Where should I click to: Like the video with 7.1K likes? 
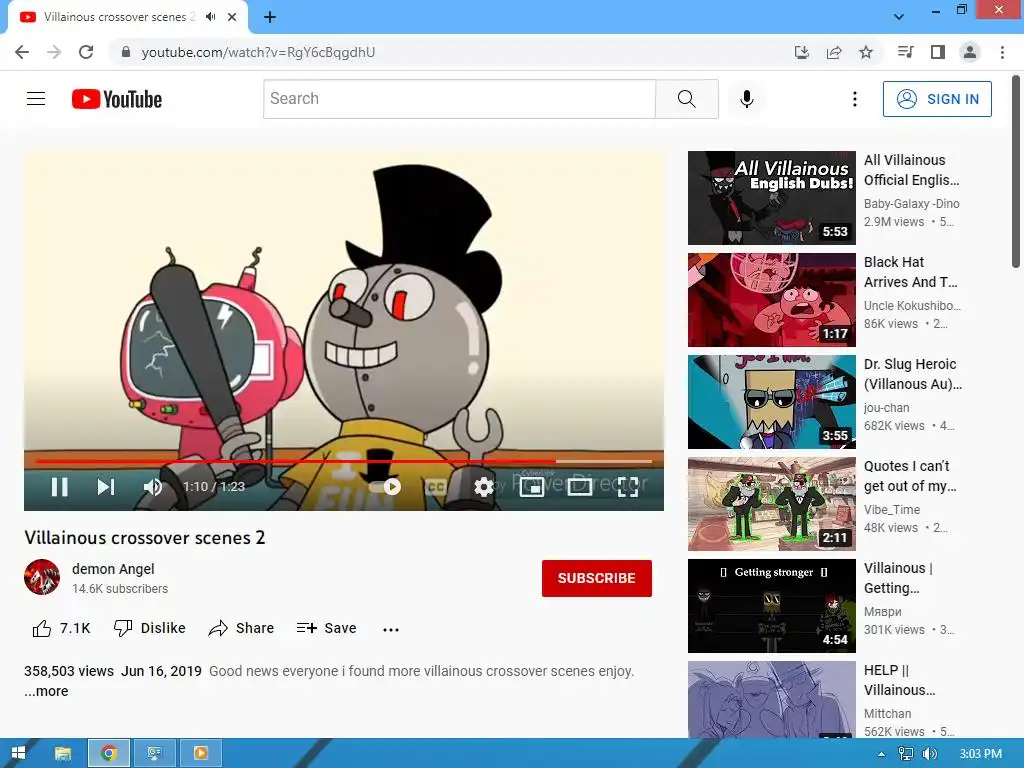point(61,628)
